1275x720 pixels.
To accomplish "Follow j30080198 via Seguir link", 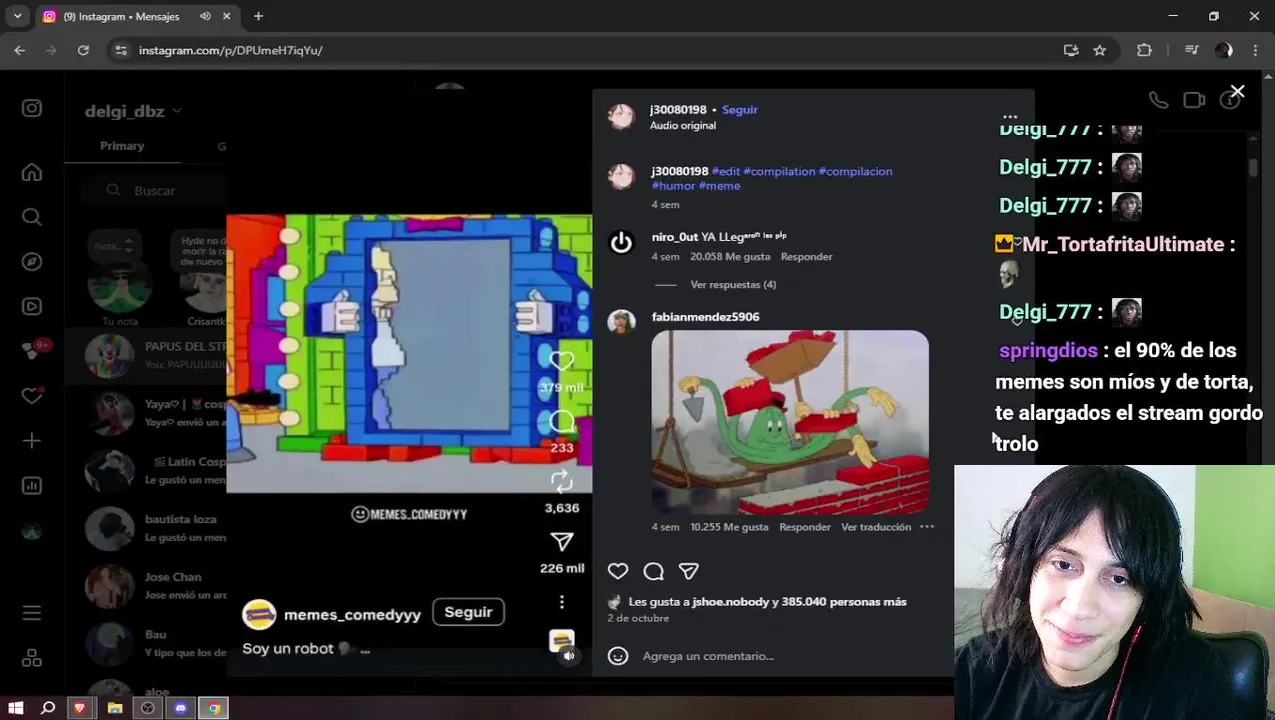I will [740, 110].
